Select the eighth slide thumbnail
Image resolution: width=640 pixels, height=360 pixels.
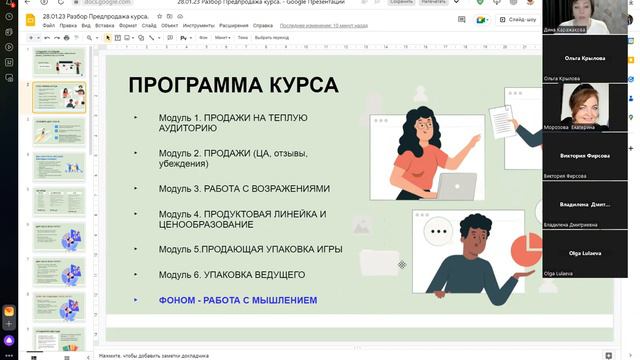59,307
